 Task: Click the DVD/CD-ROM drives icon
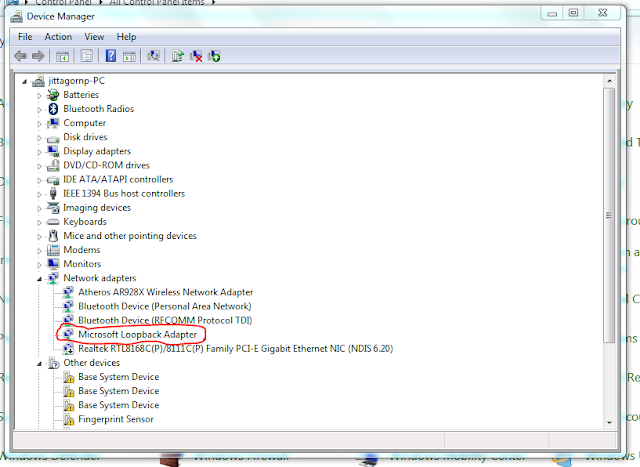point(53,165)
